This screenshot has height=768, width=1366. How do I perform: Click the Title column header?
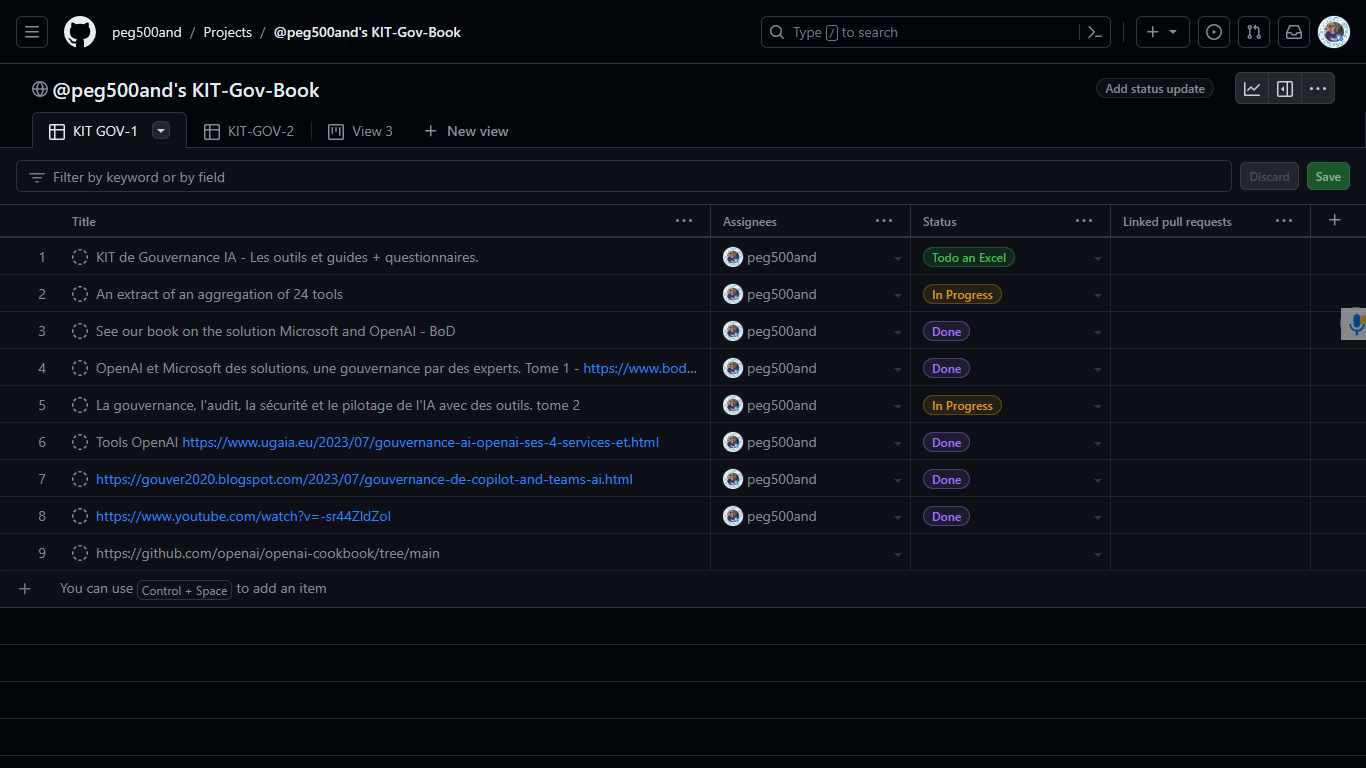tap(84, 221)
